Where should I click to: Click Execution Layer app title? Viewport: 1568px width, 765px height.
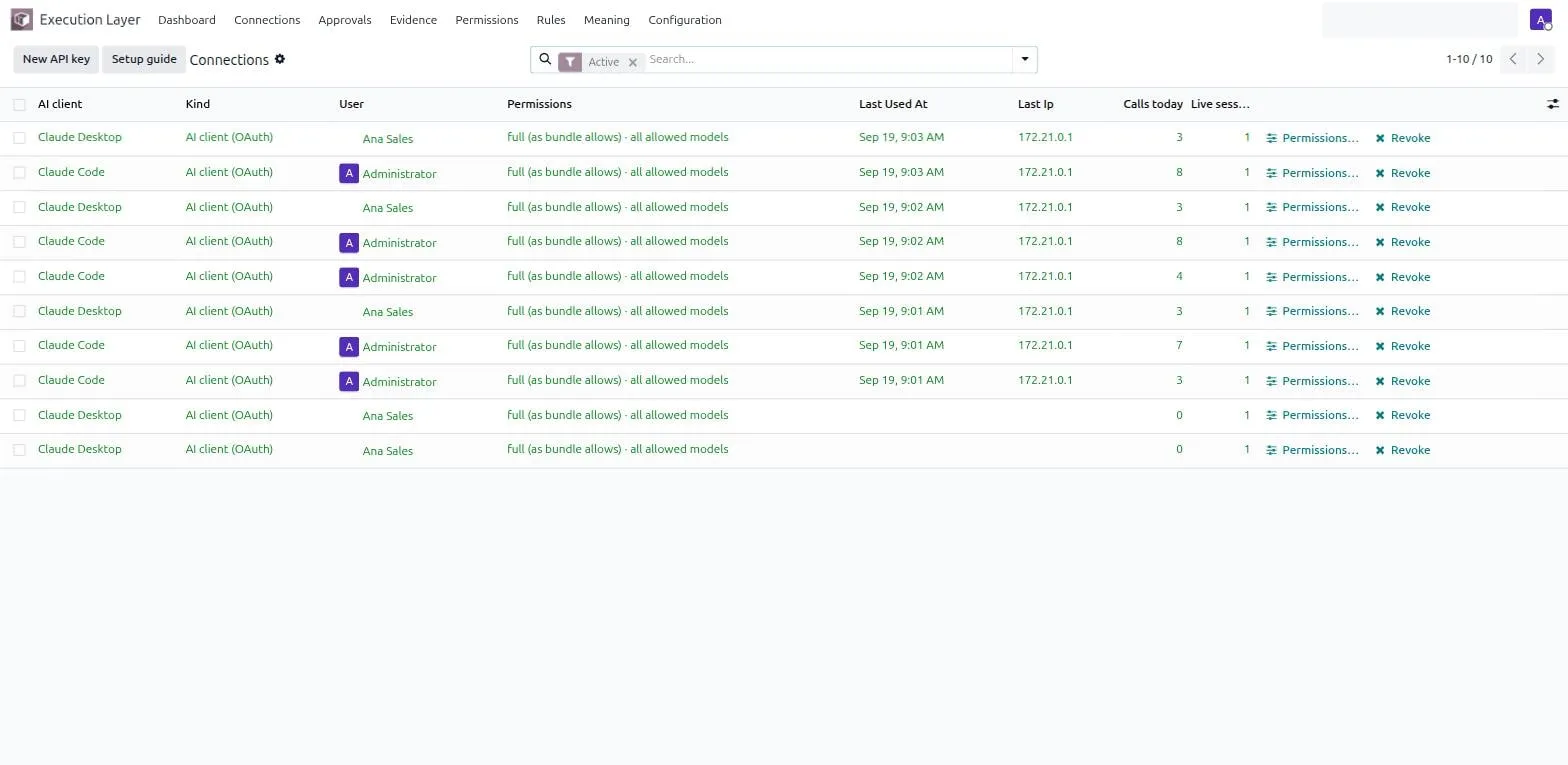point(90,20)
